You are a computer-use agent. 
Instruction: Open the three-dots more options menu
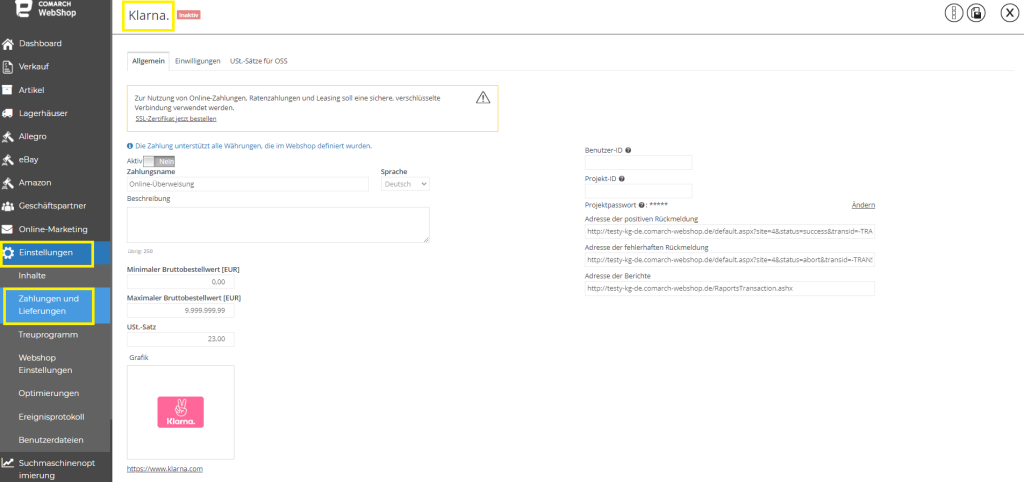coord(954,13)
